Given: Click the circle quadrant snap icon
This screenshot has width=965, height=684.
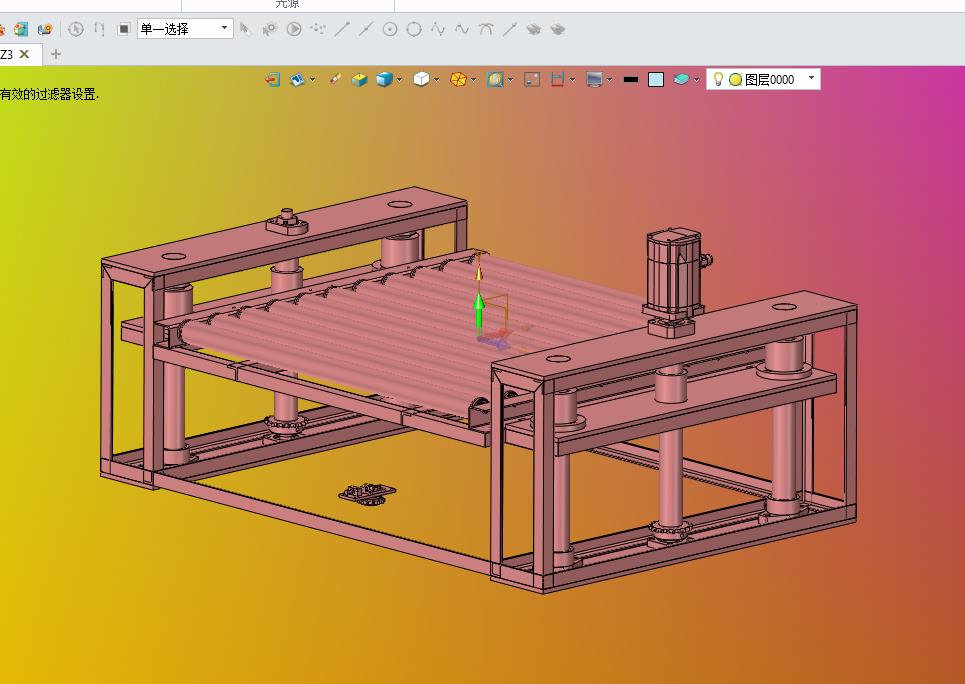Looking at the screenshot, I should point(414,29).
